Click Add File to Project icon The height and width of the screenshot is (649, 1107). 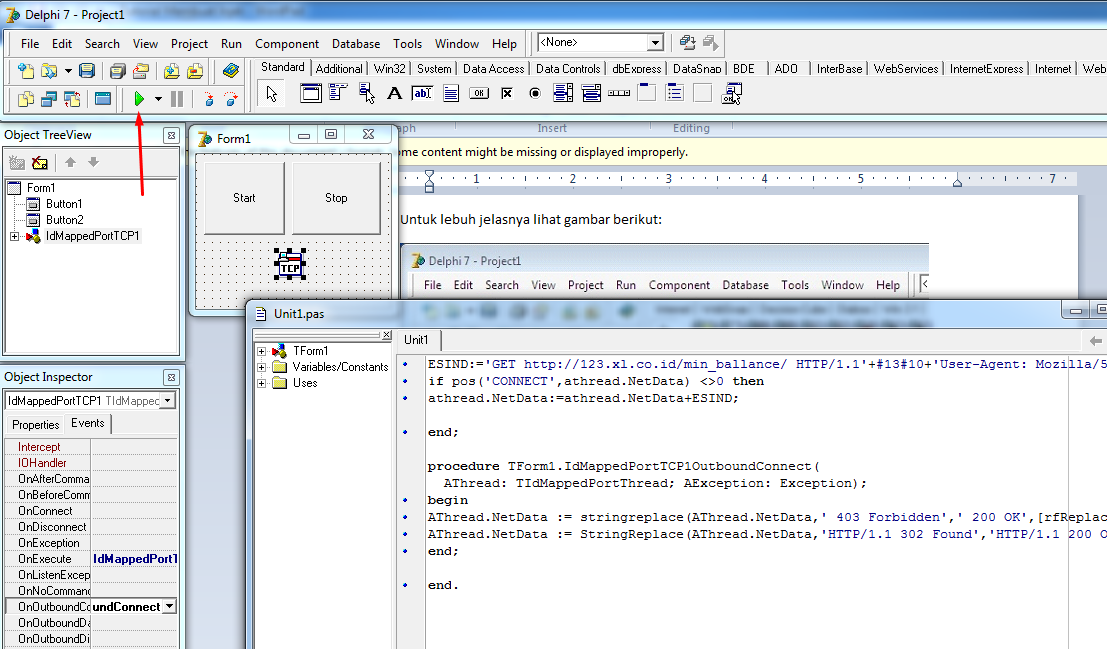coord(172,71)
